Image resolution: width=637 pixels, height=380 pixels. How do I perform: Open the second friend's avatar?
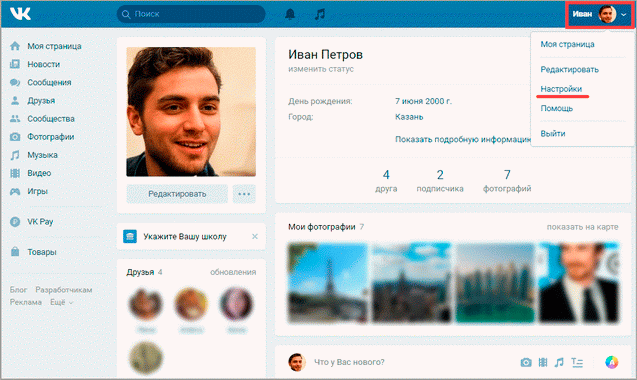[191, 304]
